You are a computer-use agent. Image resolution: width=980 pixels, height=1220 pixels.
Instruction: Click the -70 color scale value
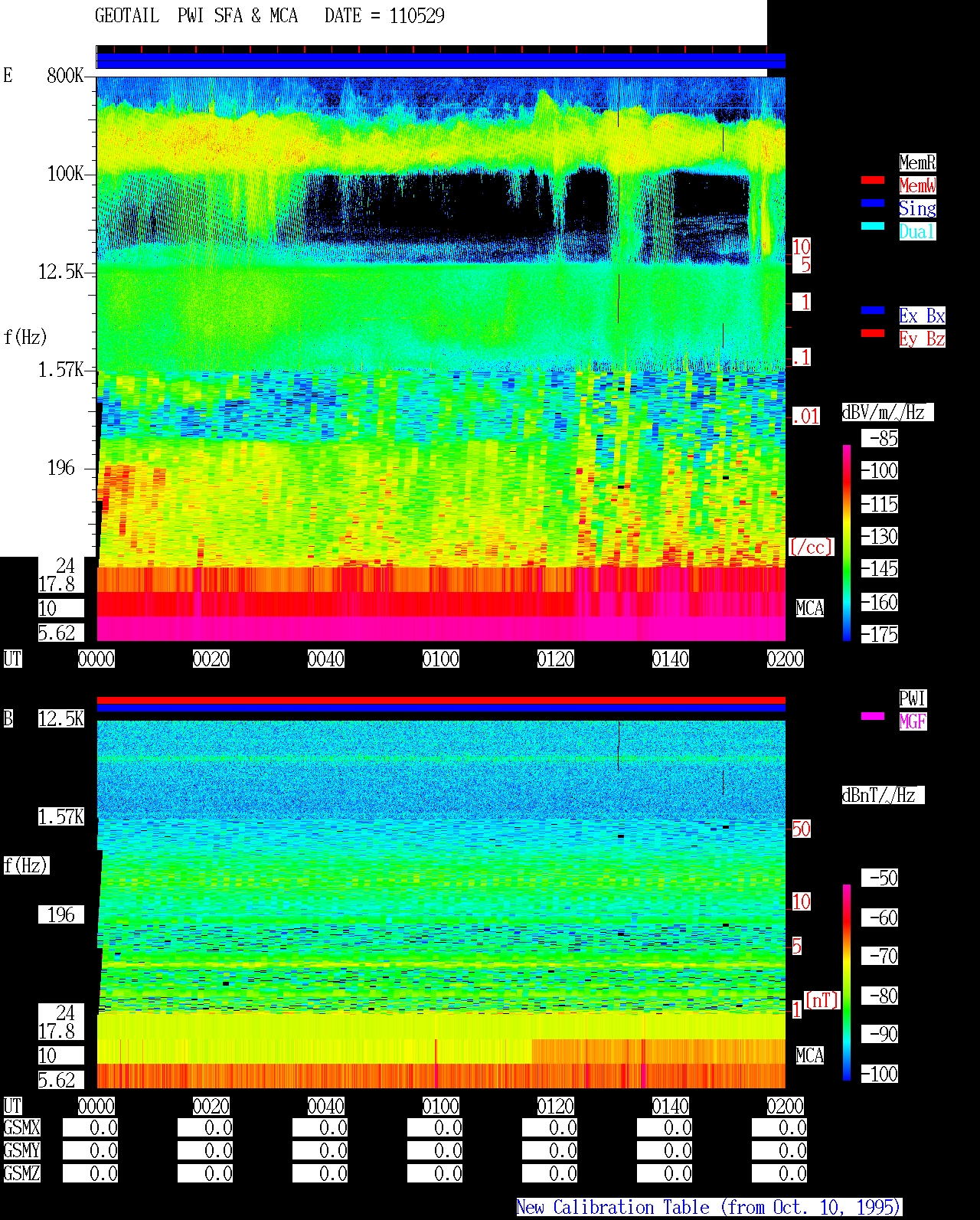point(880,956)
